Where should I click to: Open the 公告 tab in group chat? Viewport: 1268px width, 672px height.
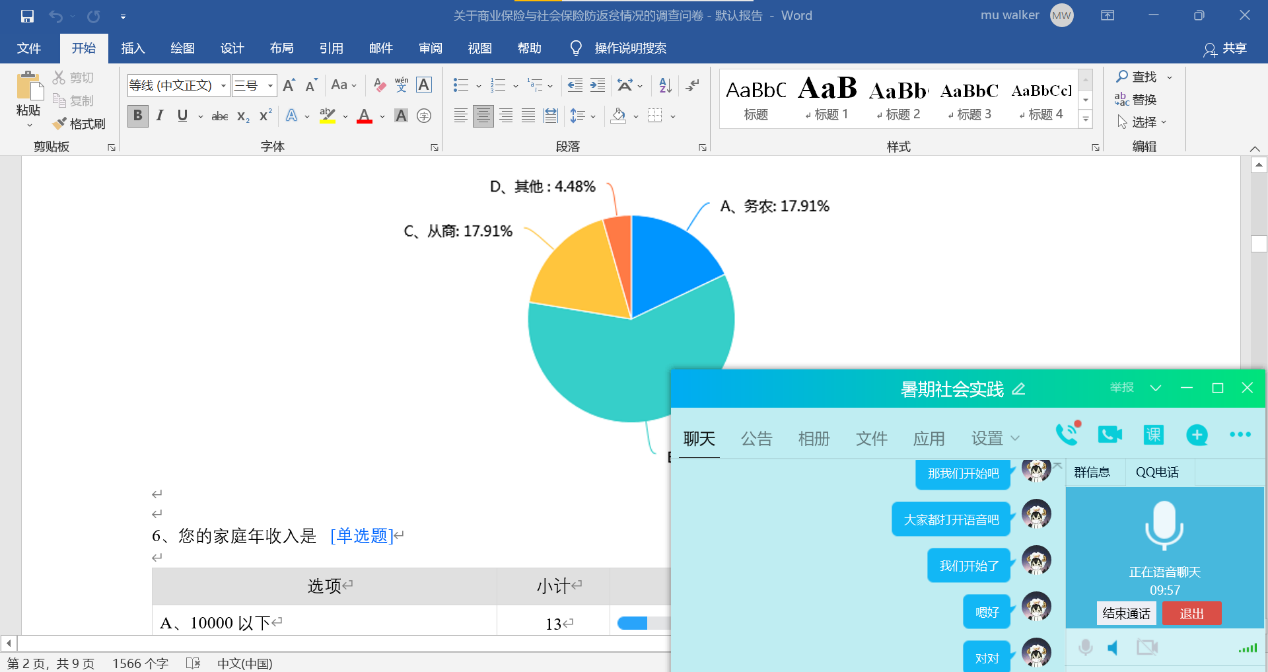click(x=756, y=438)
